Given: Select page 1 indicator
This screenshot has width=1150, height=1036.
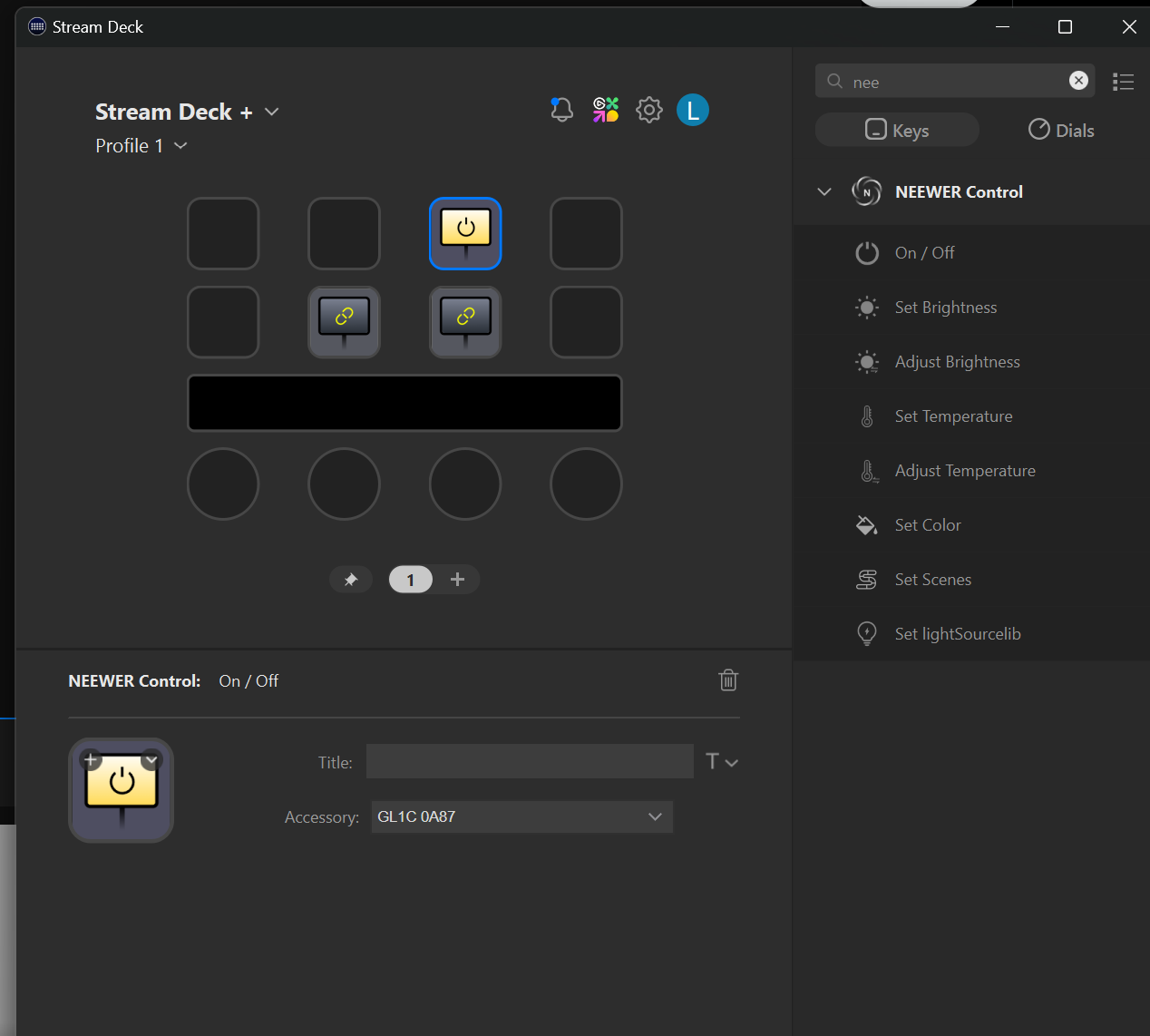Looking at the screenshot, I should (411, 580).
